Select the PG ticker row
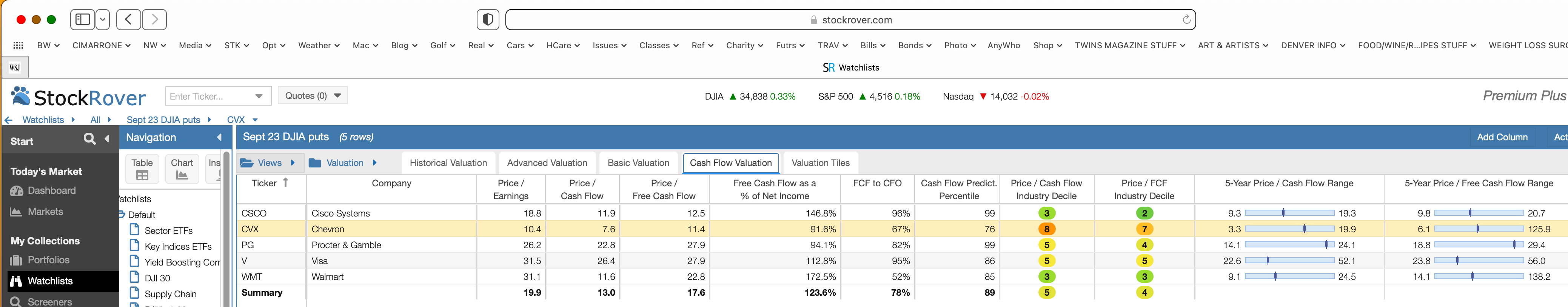 271,245
